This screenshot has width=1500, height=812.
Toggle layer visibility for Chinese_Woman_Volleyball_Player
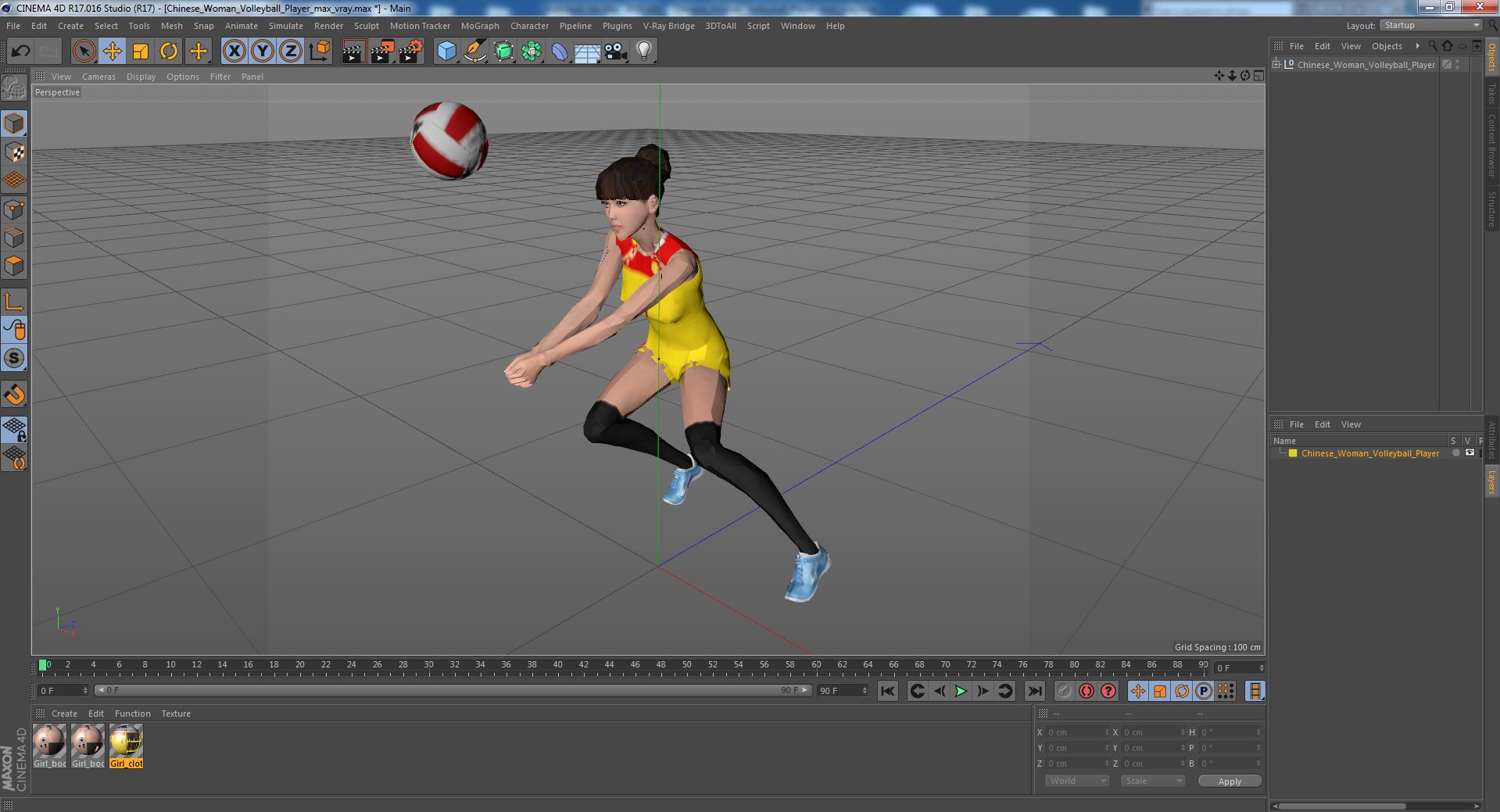tap(1470, 453)
